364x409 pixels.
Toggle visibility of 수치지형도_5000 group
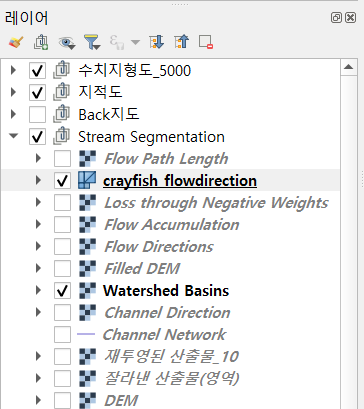click(x=37, y=71)
